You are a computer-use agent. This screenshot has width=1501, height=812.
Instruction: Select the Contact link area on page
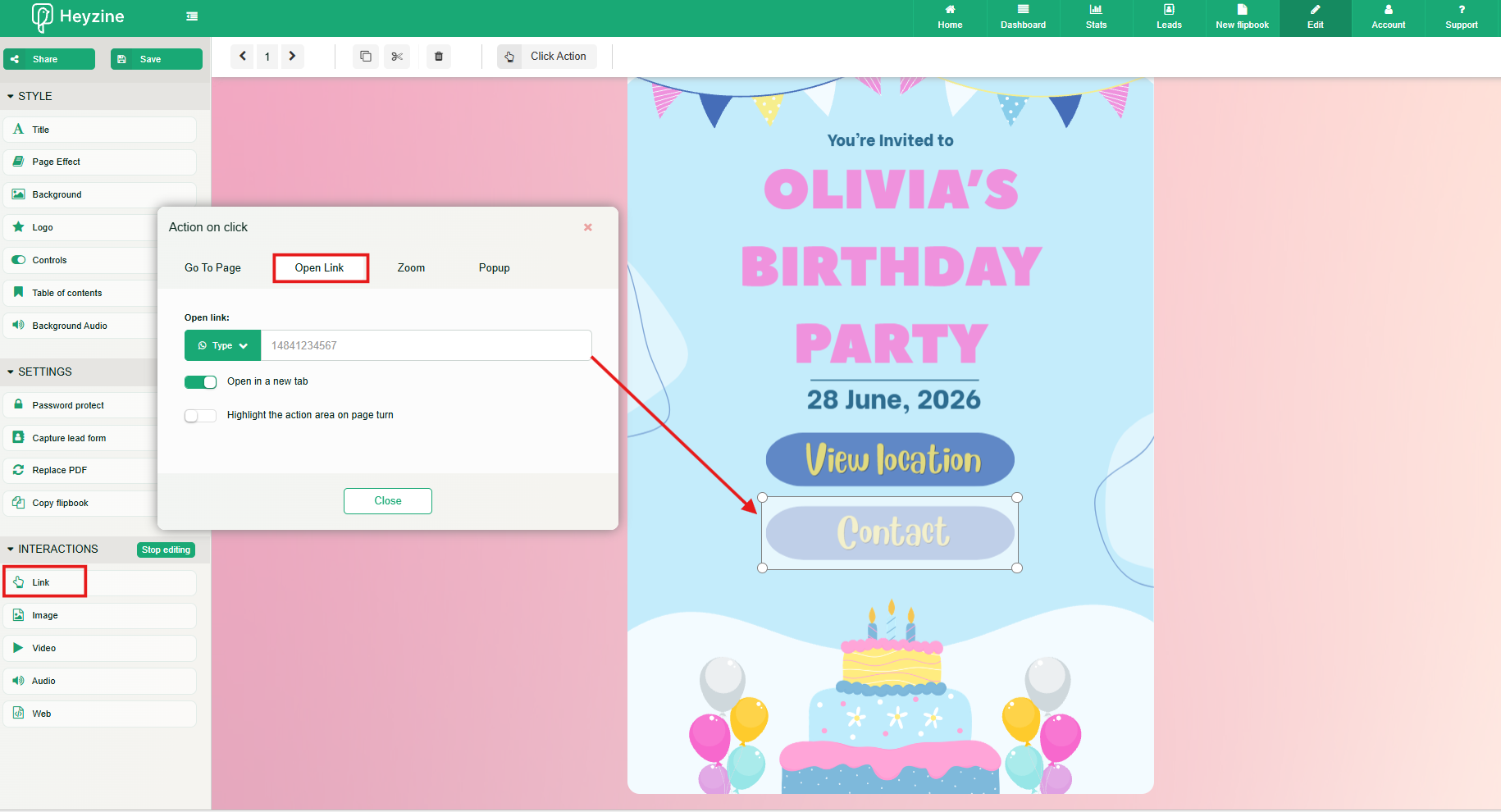coord(890,533)
